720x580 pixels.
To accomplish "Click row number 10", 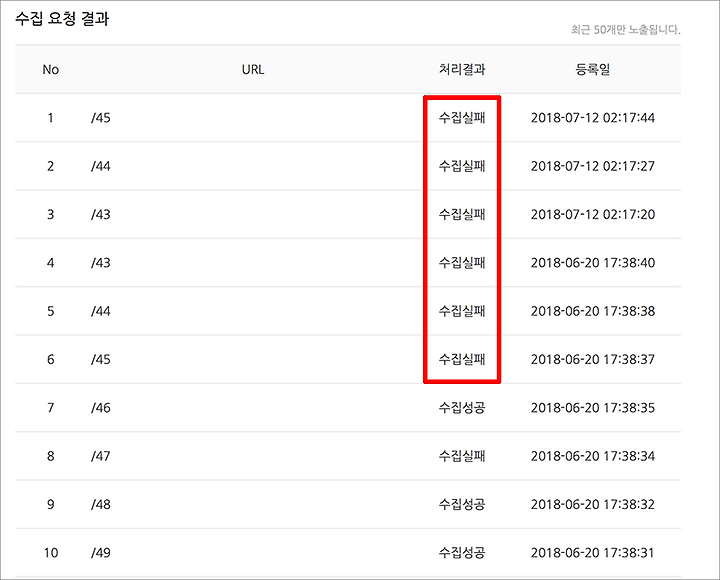I will 51,553.
